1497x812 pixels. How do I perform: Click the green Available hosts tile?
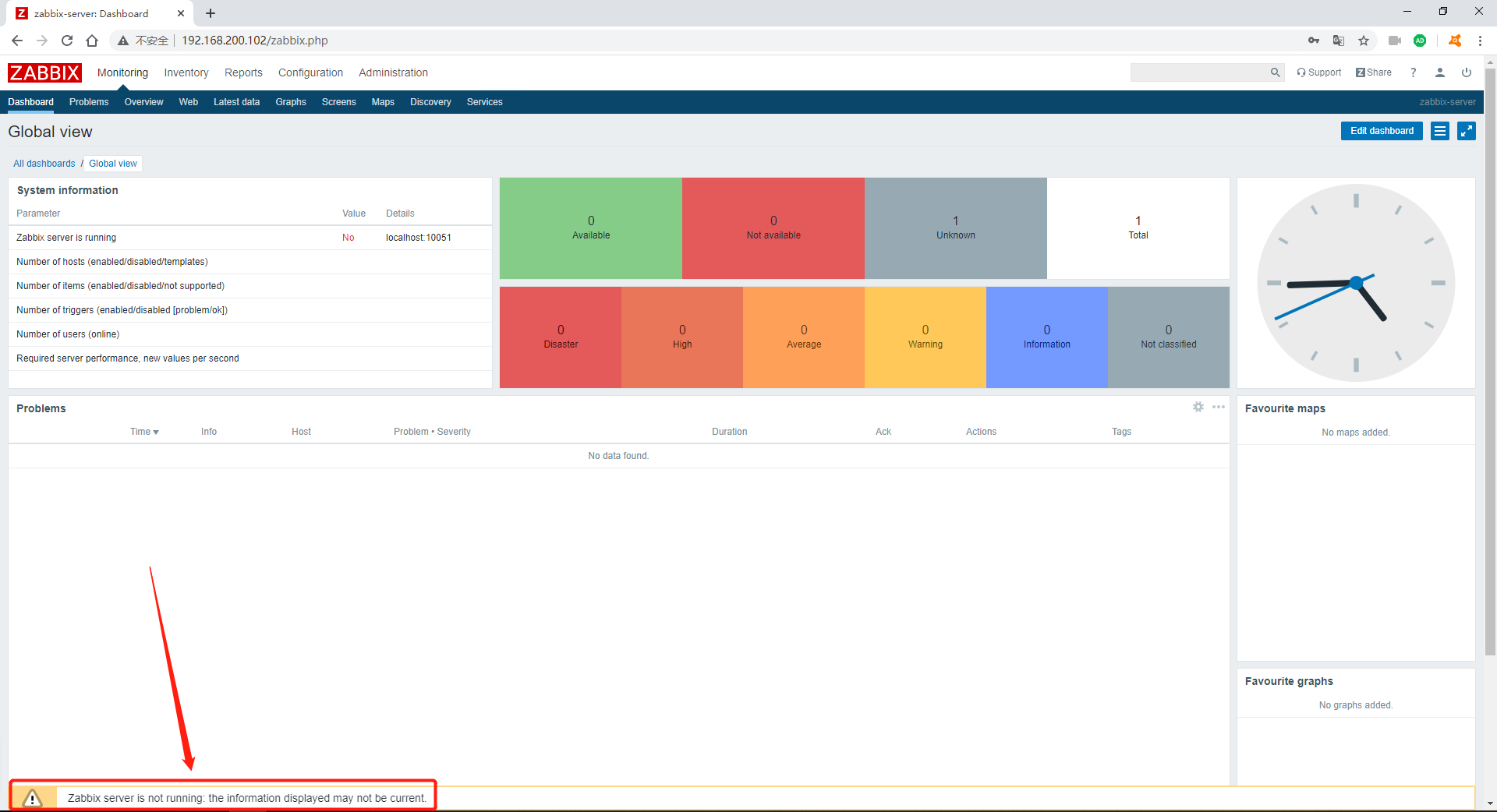click(591, 228)
